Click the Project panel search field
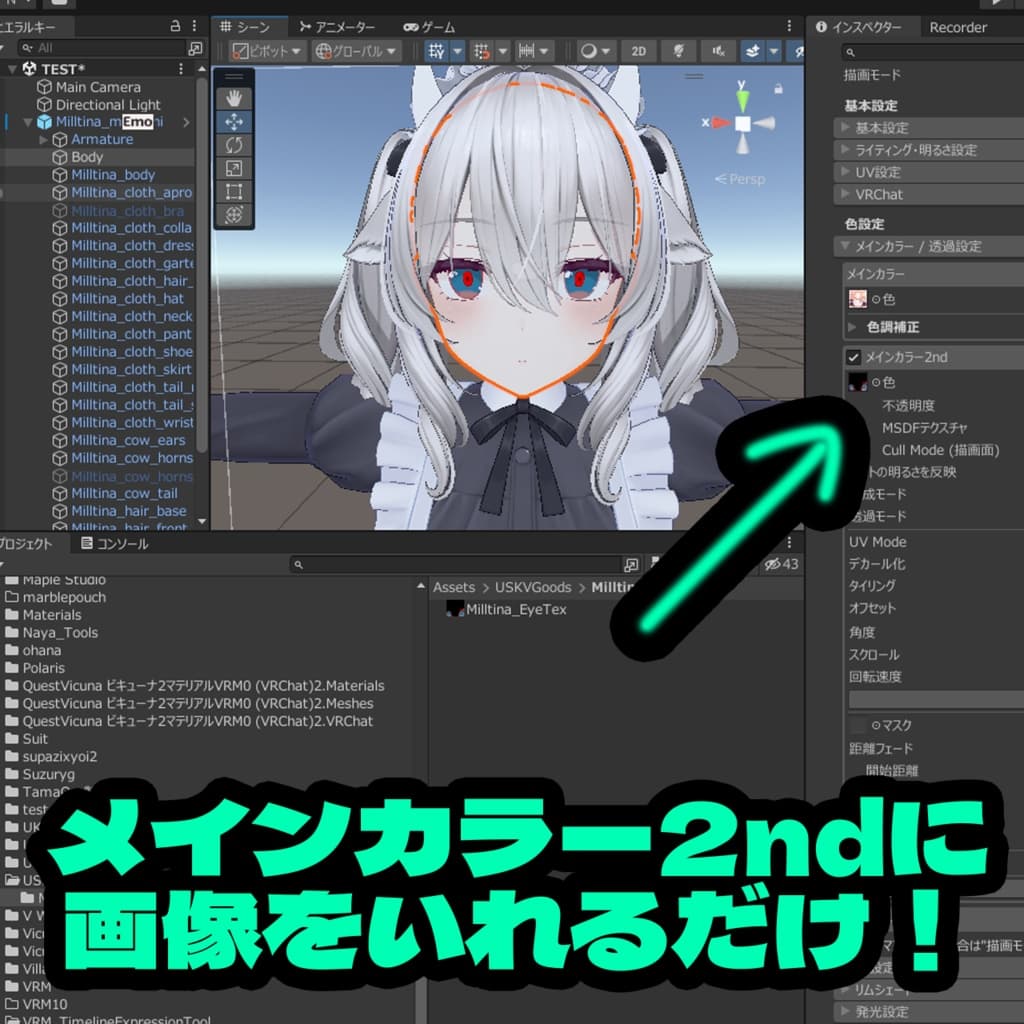Screen dimensions: 1024x1024 pos(456,564)
